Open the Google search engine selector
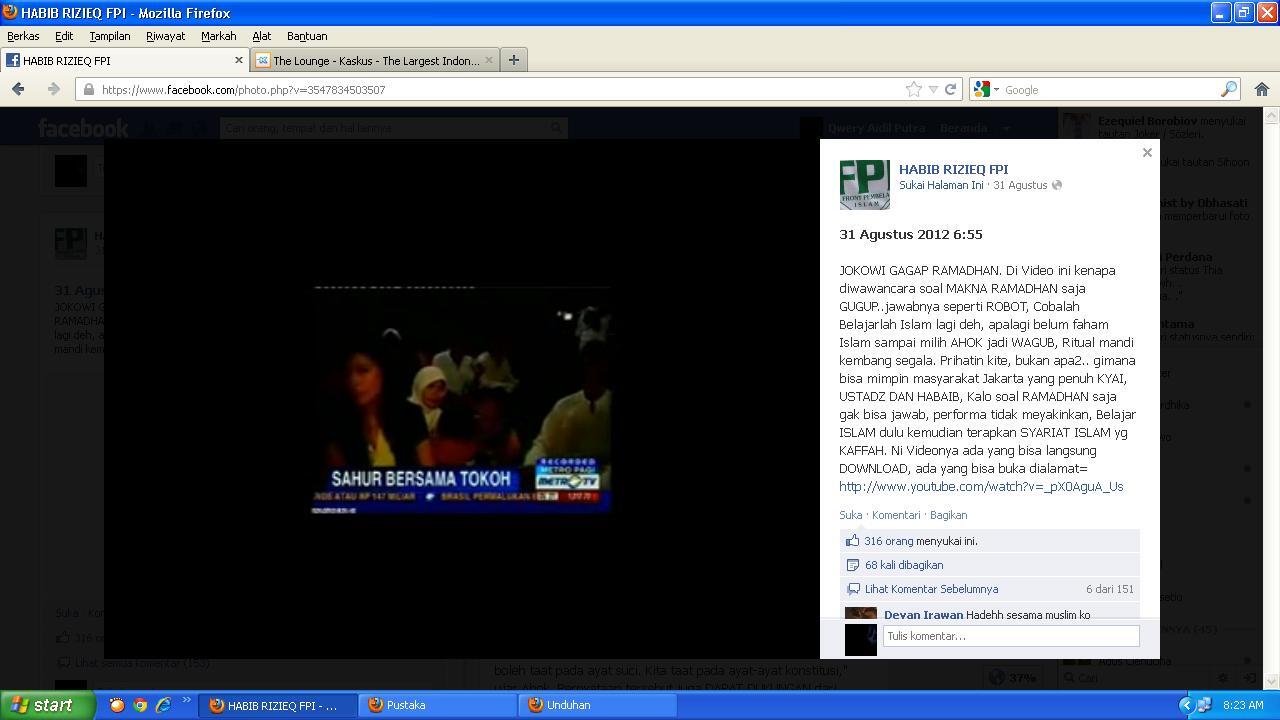The height and width of the screenshot is (720, 1280). tap(986, 89)
